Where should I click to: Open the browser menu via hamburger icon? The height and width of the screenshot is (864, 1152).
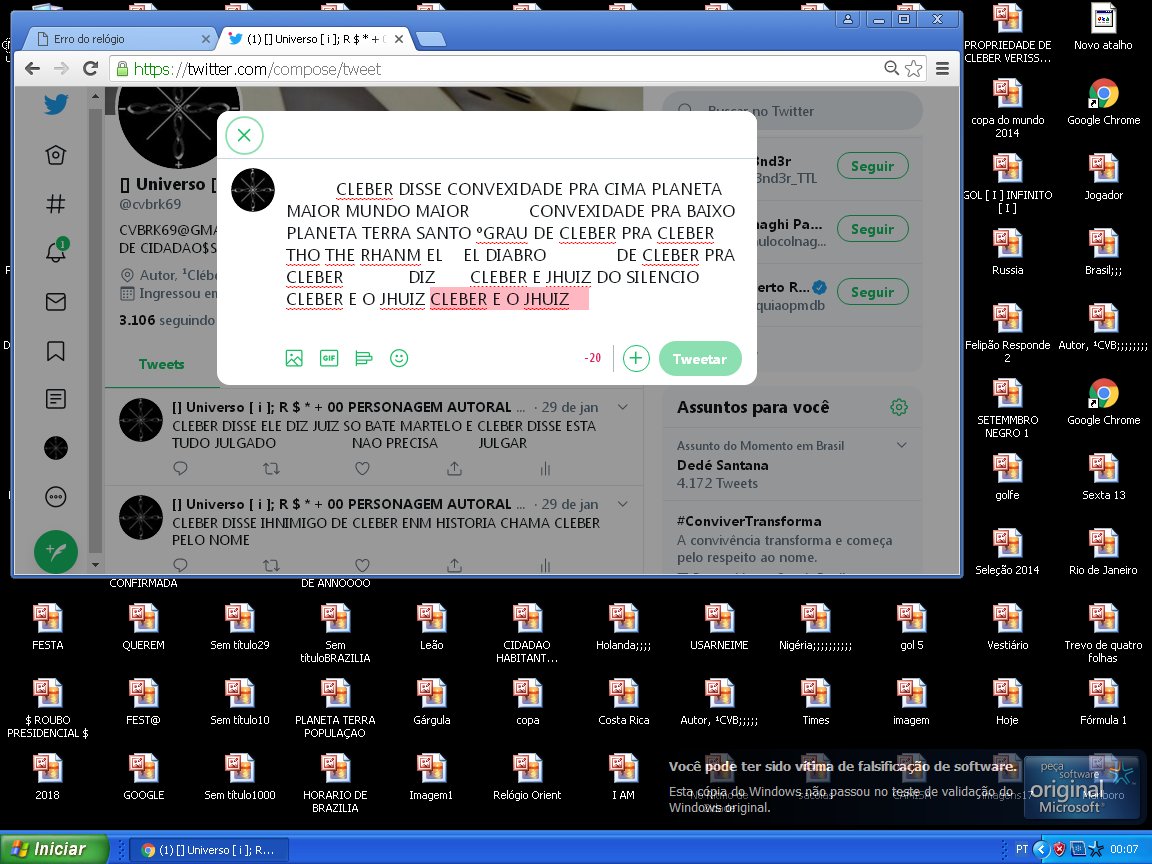pyautogui.click(x=941, y=68)
